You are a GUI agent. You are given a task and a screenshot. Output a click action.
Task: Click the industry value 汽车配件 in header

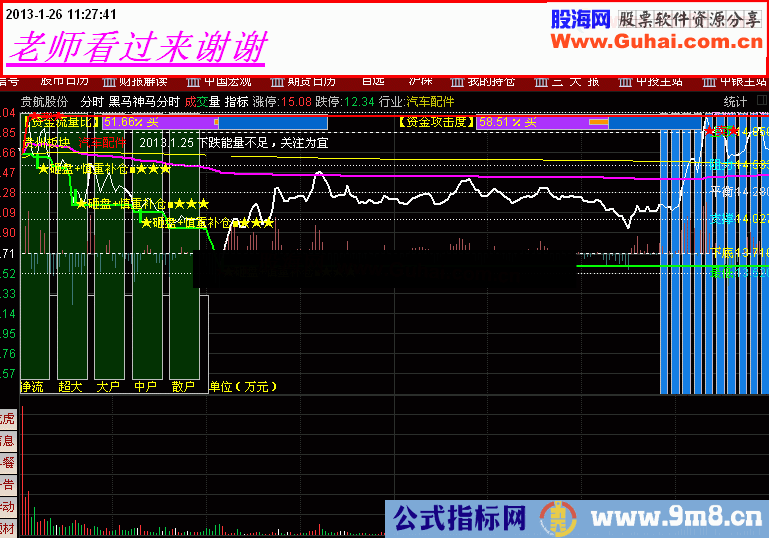click(430, 102)
